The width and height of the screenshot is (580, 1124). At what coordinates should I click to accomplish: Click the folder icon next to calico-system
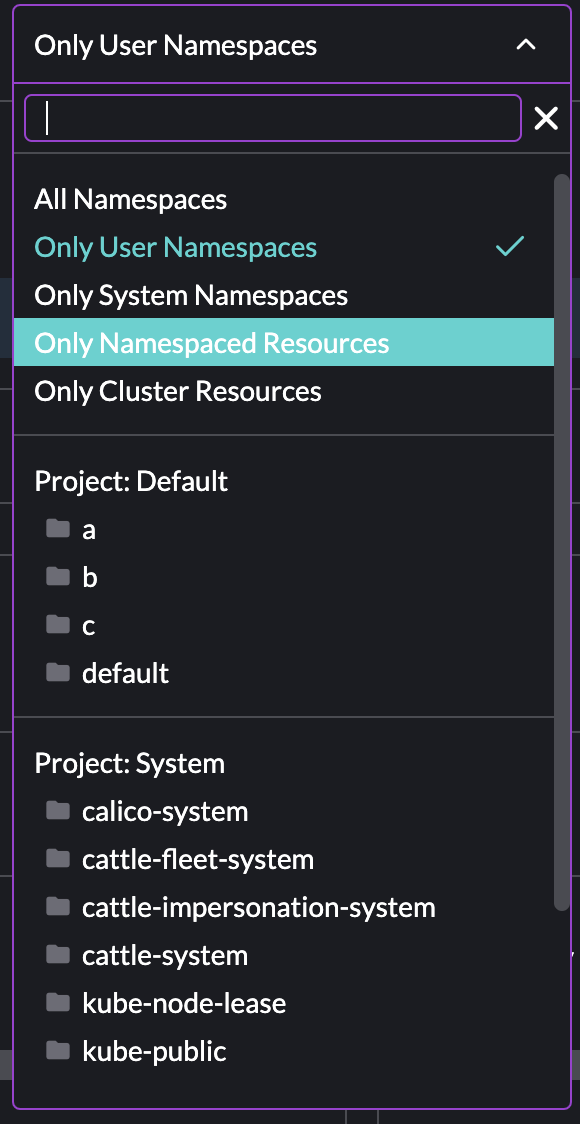(57, 811)
